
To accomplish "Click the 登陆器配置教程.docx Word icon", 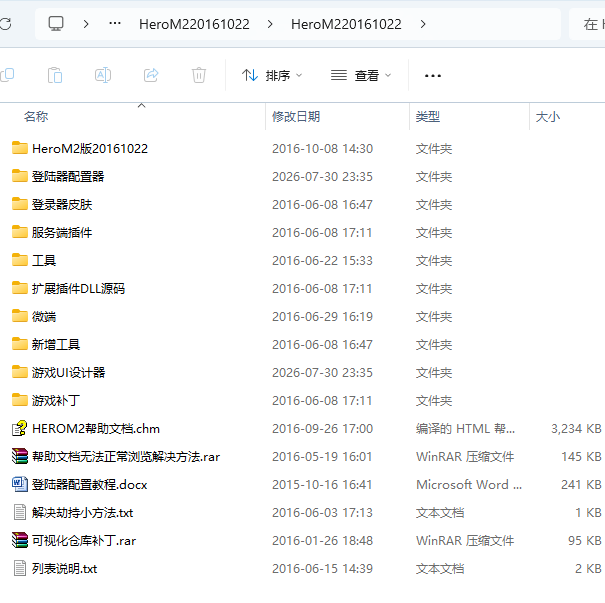I will click(20, 484).
